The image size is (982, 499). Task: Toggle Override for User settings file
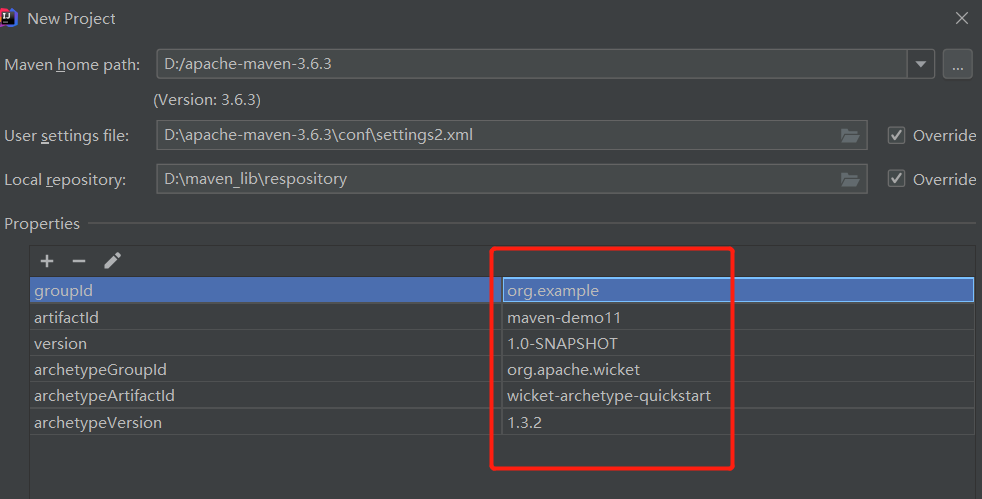point(896,135)
